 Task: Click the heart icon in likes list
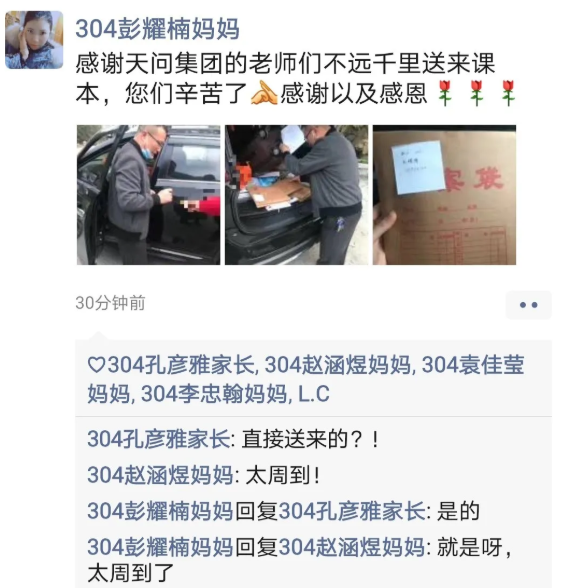coord(96,365)
